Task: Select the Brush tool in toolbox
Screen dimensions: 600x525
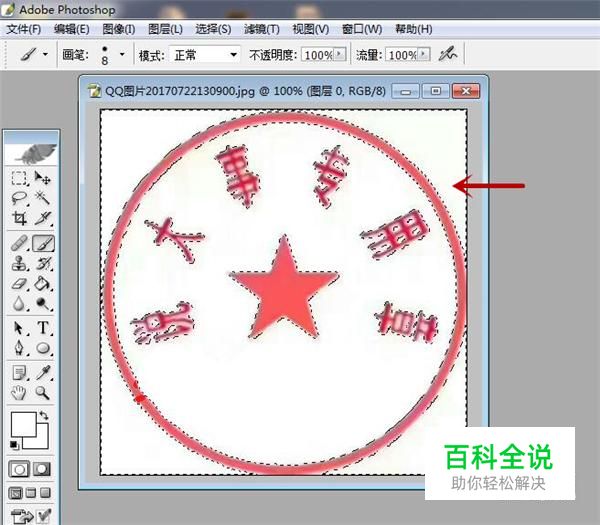Action: (x=43, y=243)
